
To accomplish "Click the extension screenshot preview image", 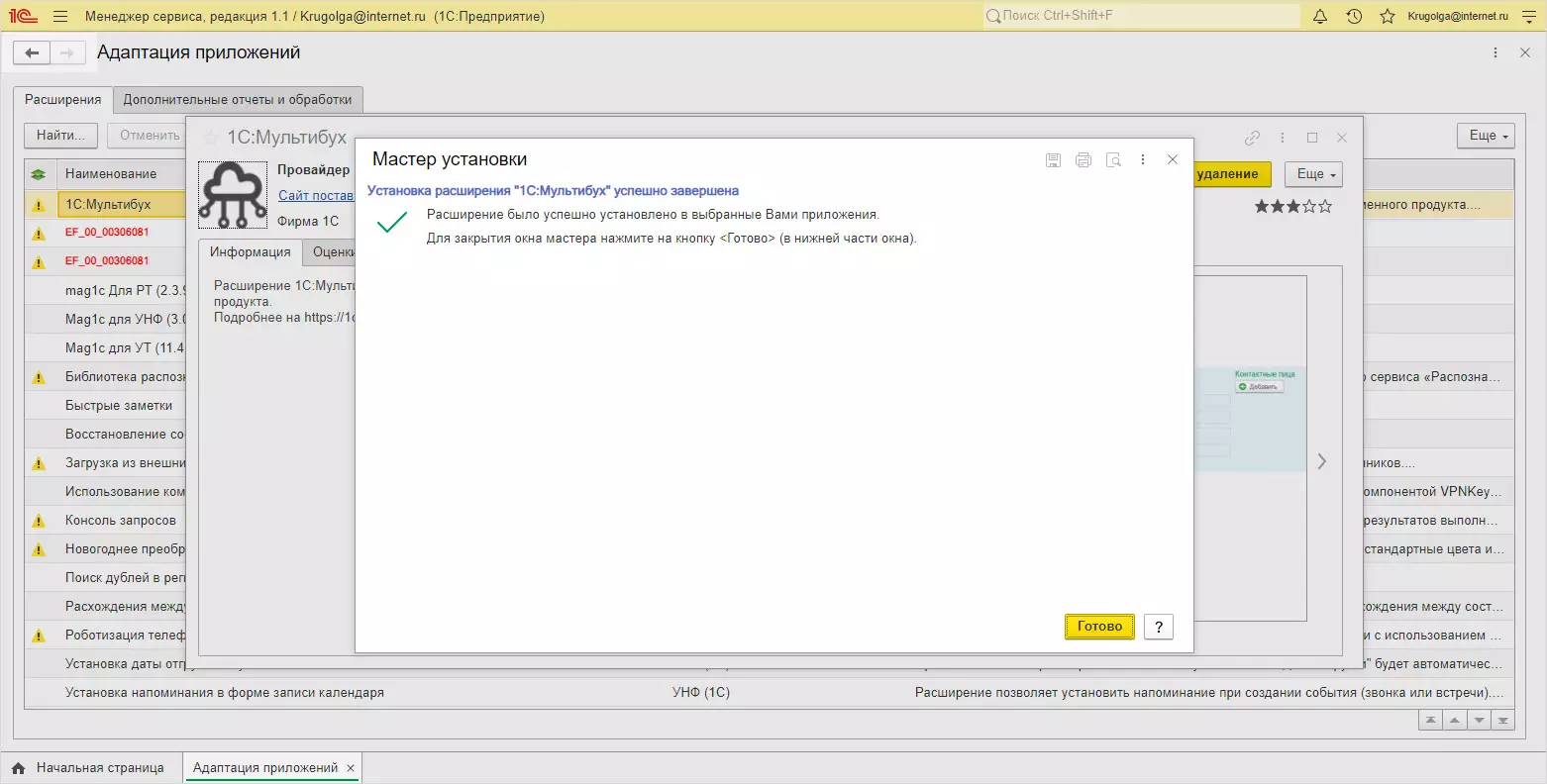I will pyautogui.click(x=1251, y=448).
